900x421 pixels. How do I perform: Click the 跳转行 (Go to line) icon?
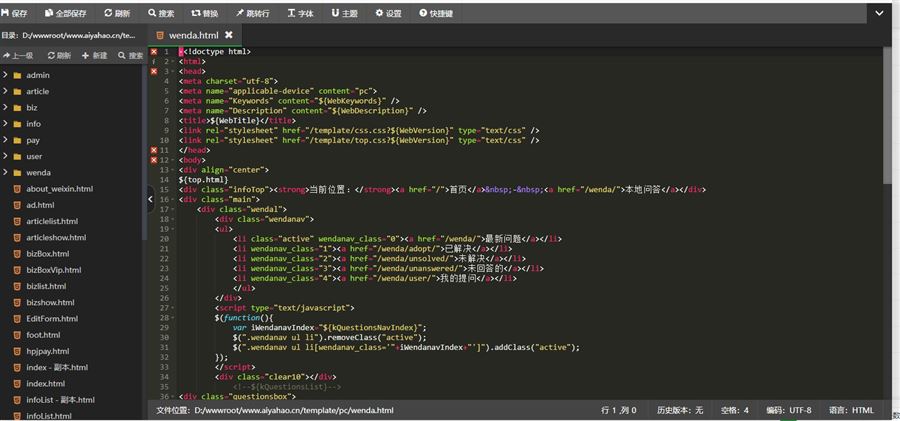coord(253,14)
